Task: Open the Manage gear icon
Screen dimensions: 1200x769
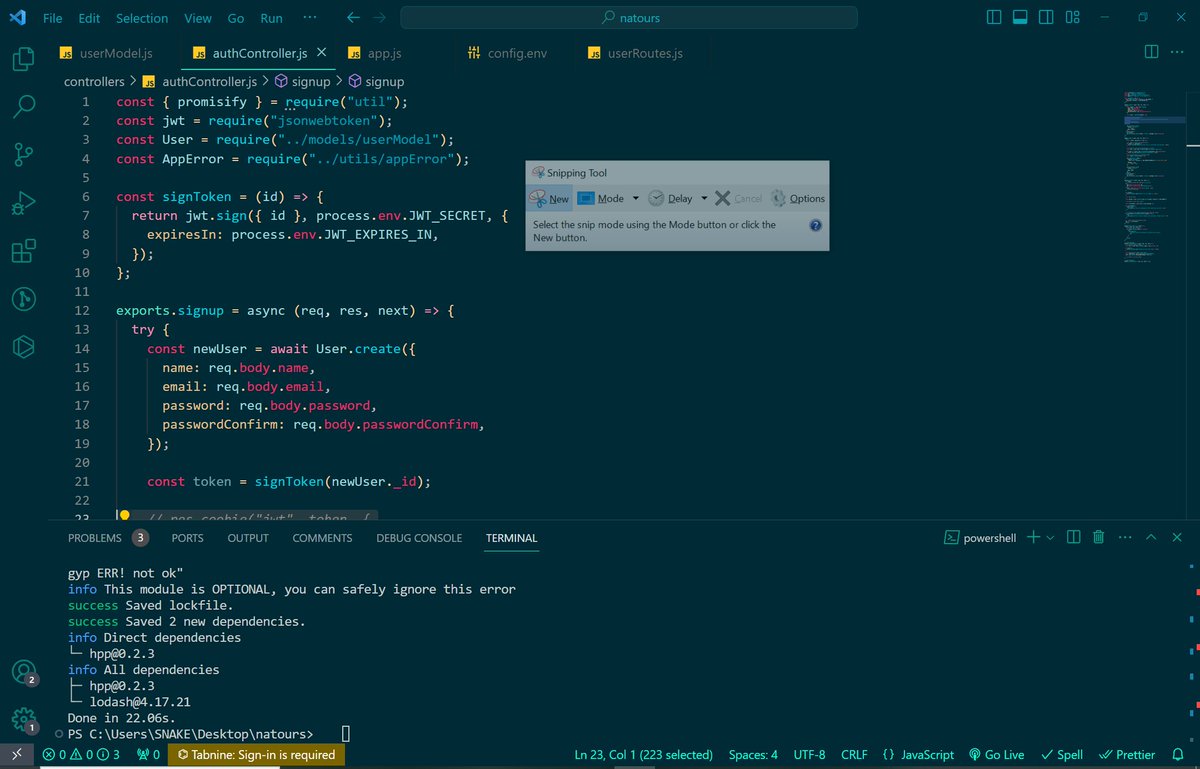Action: pyautogui.click(x=23, y=720)
